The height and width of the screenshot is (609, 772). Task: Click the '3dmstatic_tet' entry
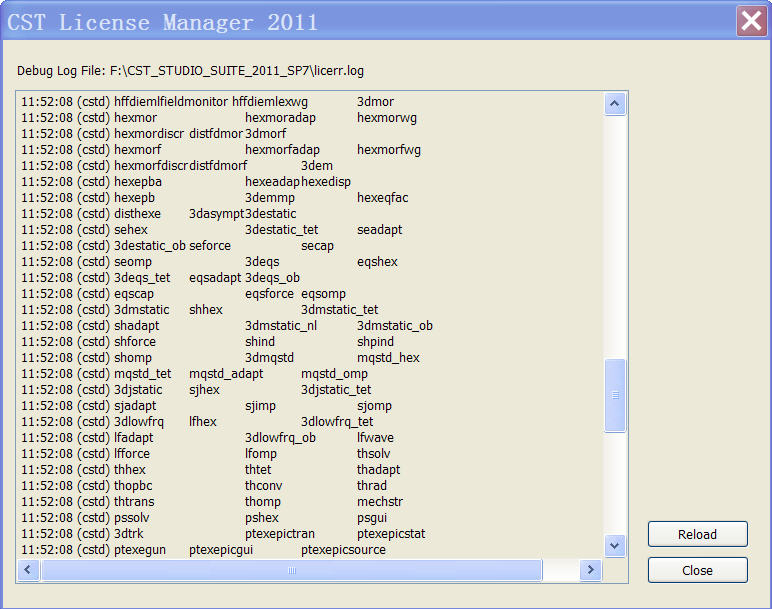[x=340, y=310]
